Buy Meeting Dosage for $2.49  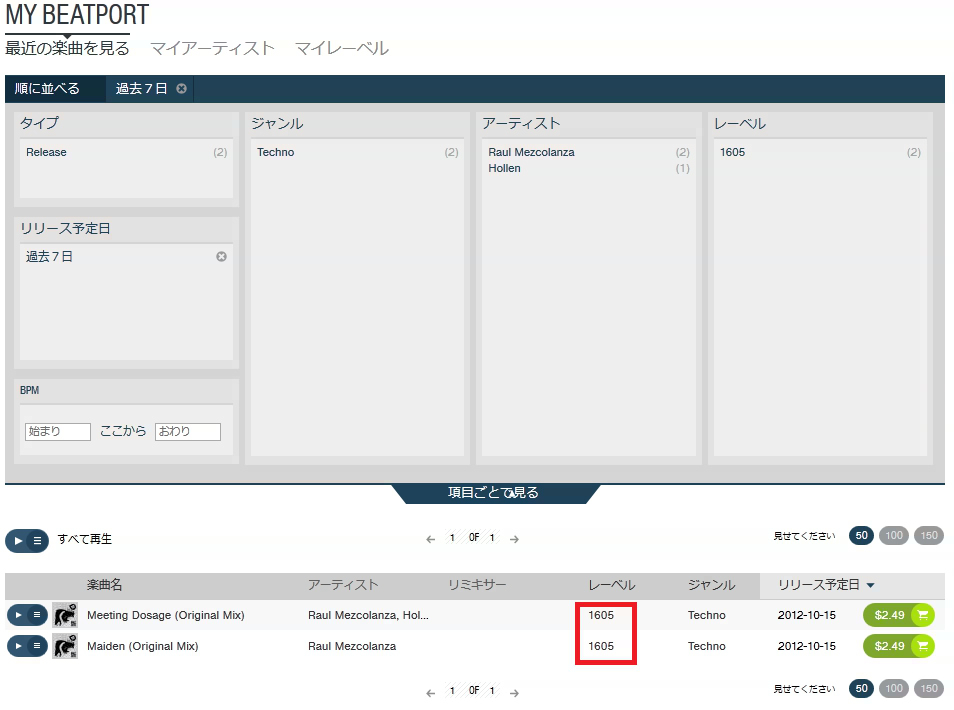point(889,615)
